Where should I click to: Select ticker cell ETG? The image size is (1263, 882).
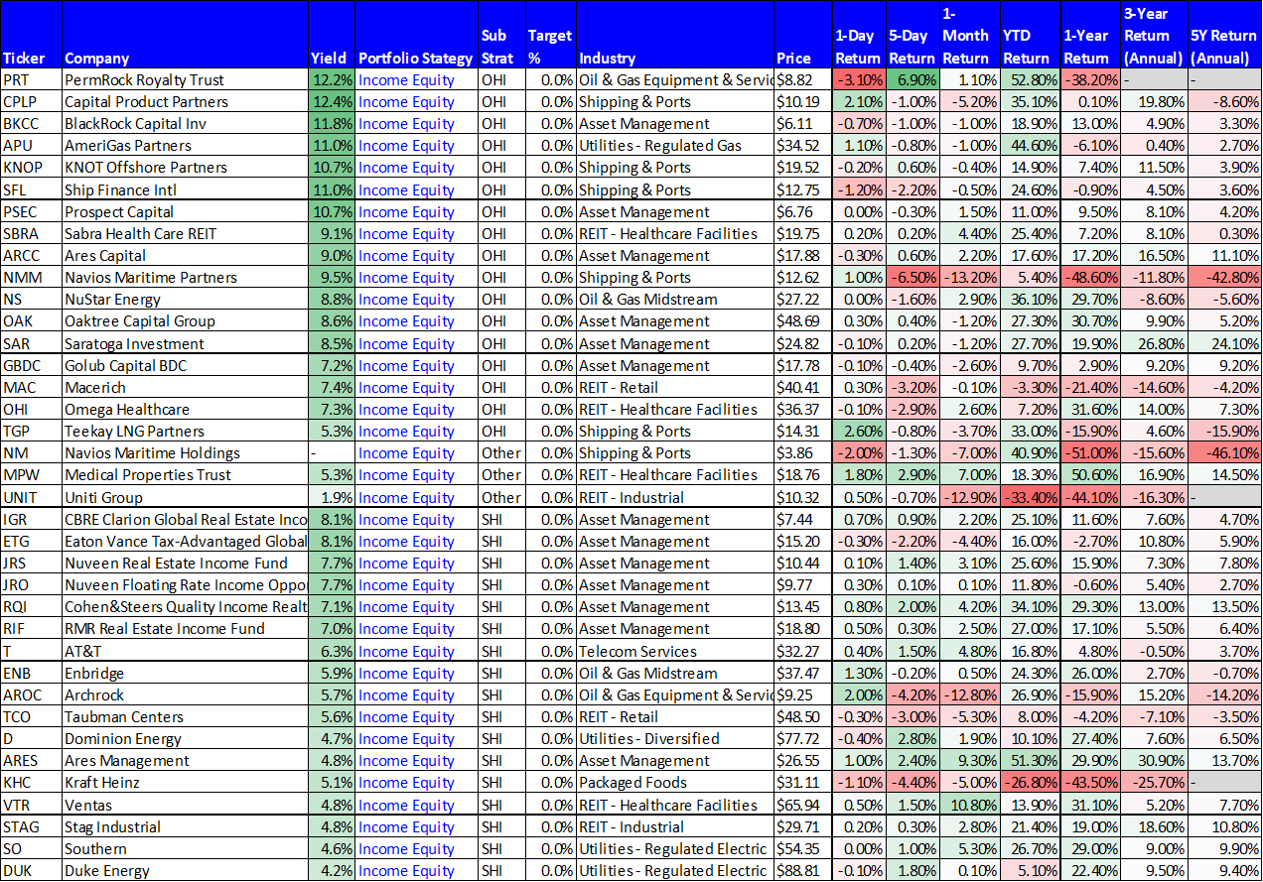click(x=31, y=541)
